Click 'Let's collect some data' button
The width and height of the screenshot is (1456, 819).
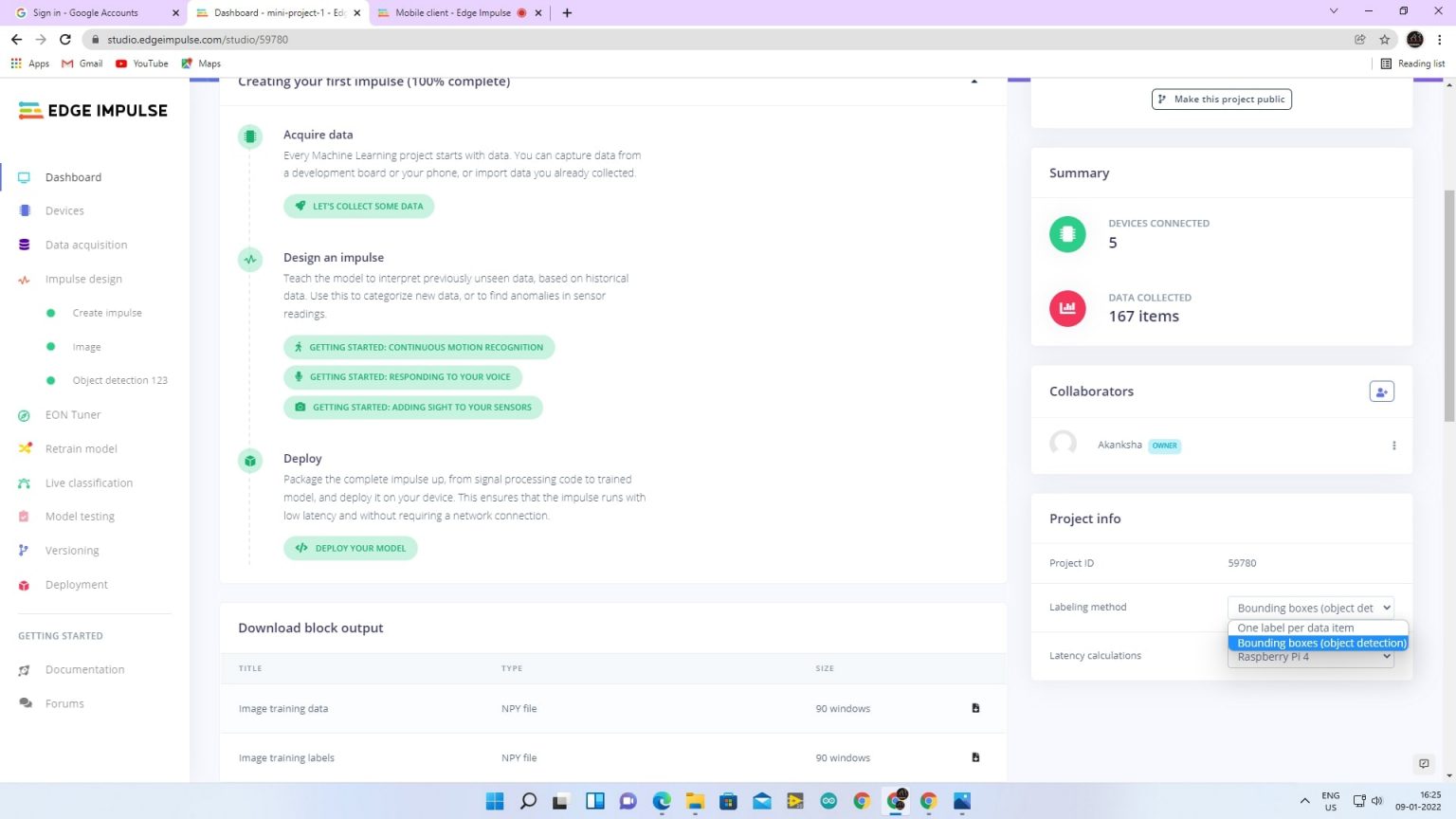(358, 207)
